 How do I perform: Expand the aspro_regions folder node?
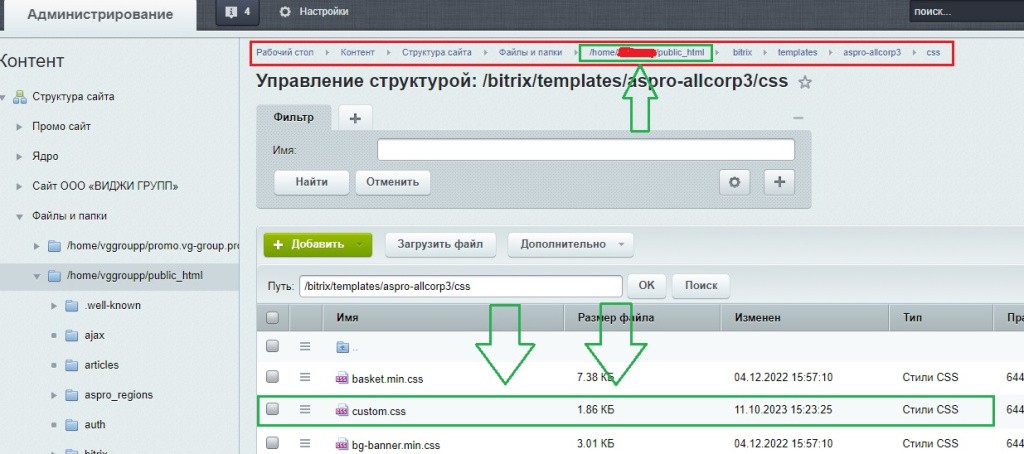[x=54, y=395]
